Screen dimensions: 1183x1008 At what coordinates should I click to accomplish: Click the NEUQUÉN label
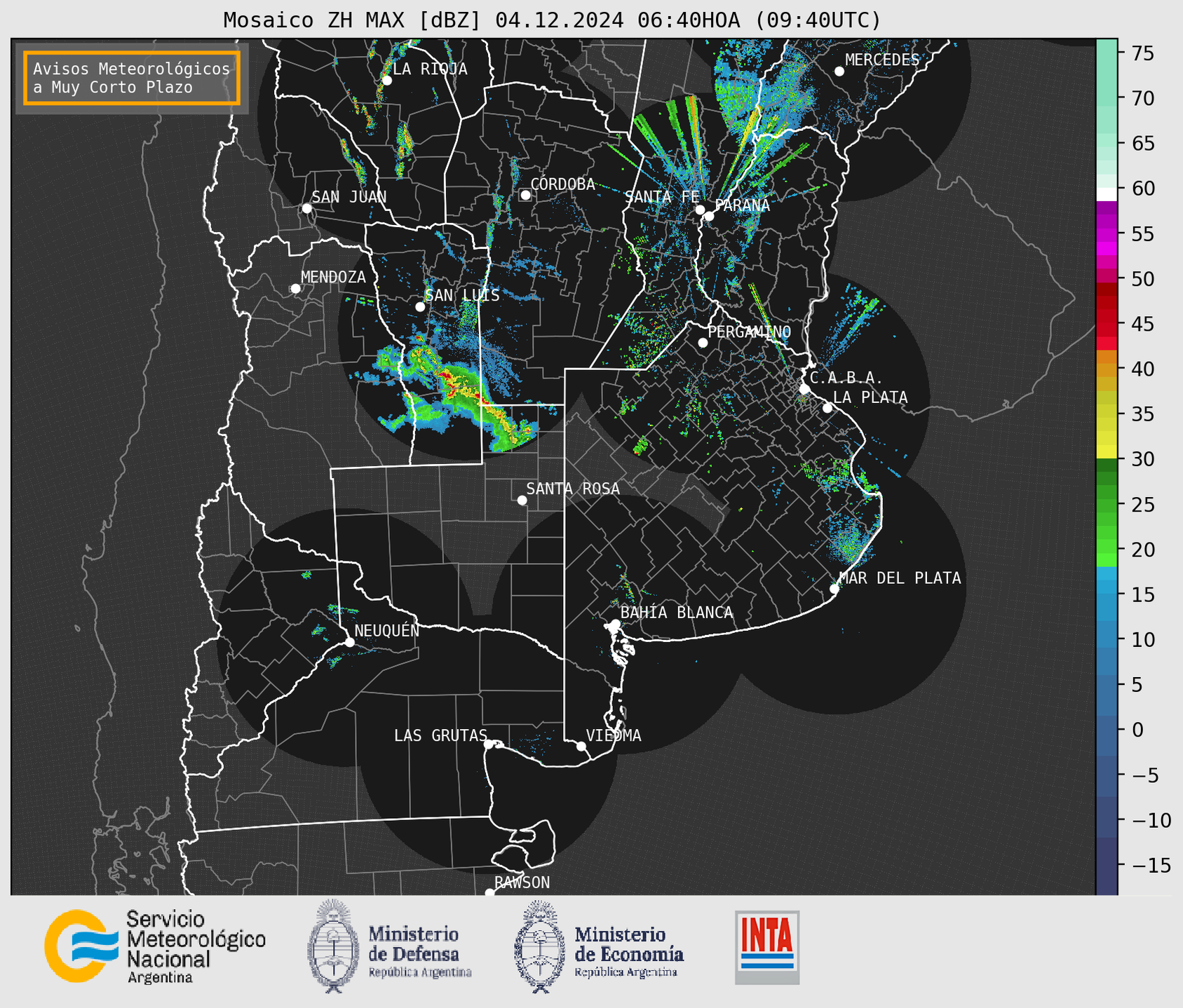point(387,630)
